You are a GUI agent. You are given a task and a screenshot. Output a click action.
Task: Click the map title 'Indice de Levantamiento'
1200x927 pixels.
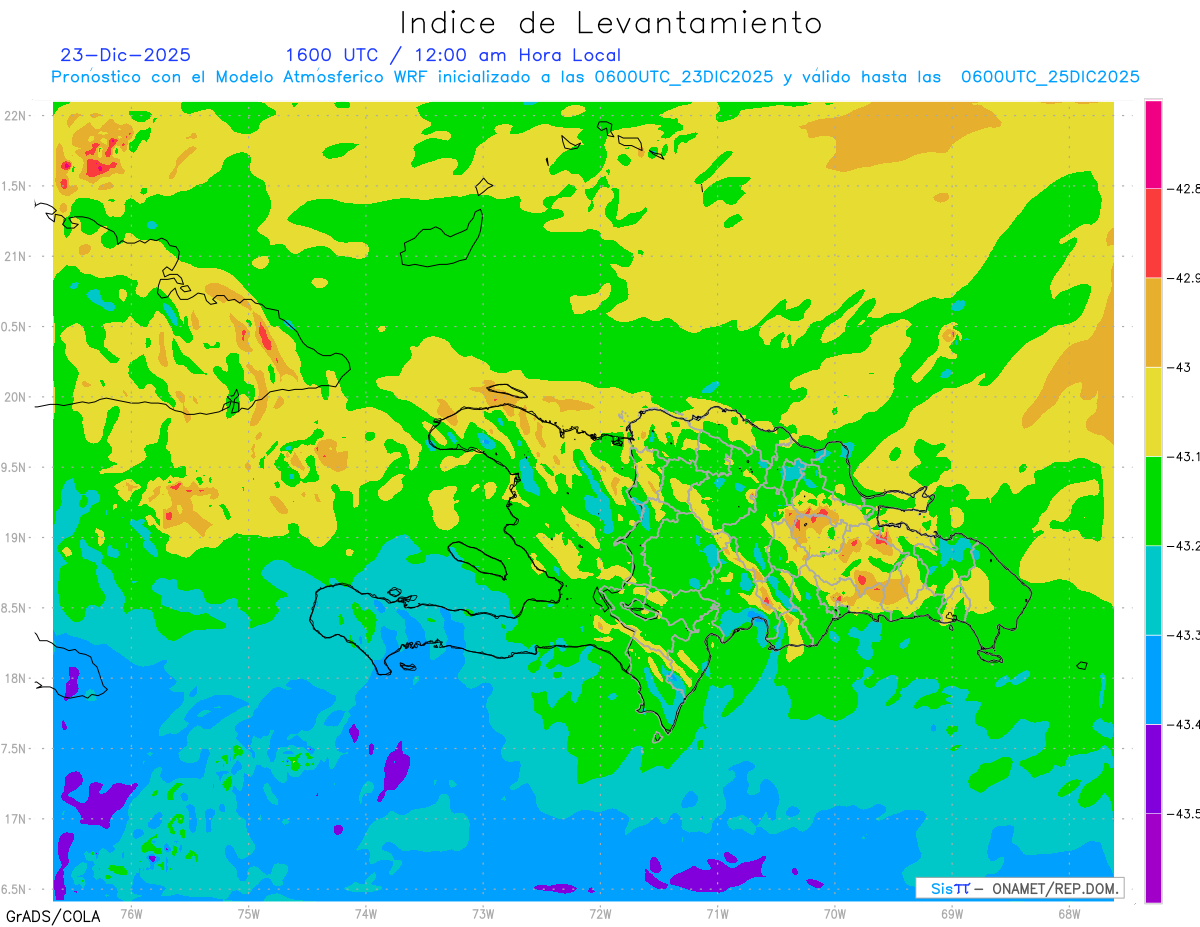(x=611, y=23)
